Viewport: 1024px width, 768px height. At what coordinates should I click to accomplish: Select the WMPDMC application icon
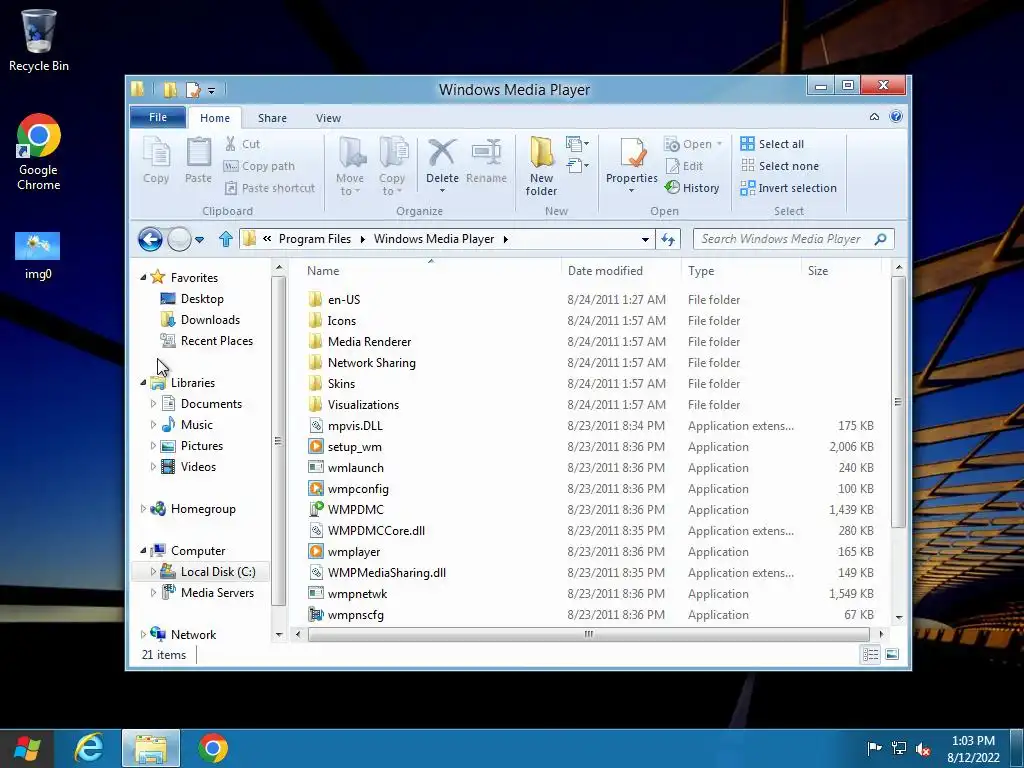coord(316,509)
